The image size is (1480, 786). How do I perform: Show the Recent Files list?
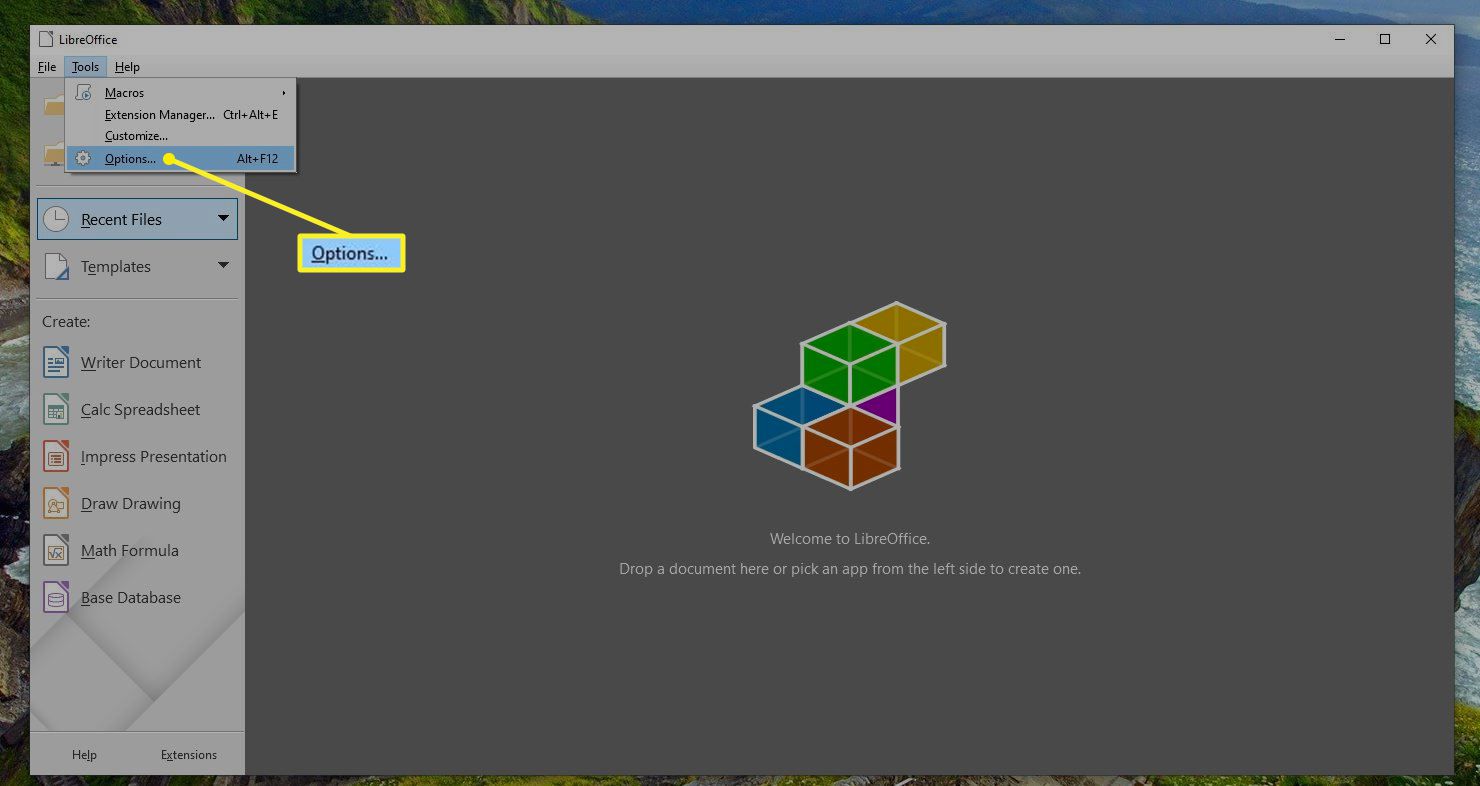coord(137,219)
